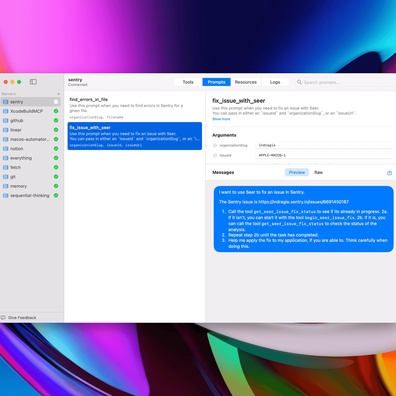Click the green status dot for memory
This screenshot has width=396, height=396.
[56, 186]
